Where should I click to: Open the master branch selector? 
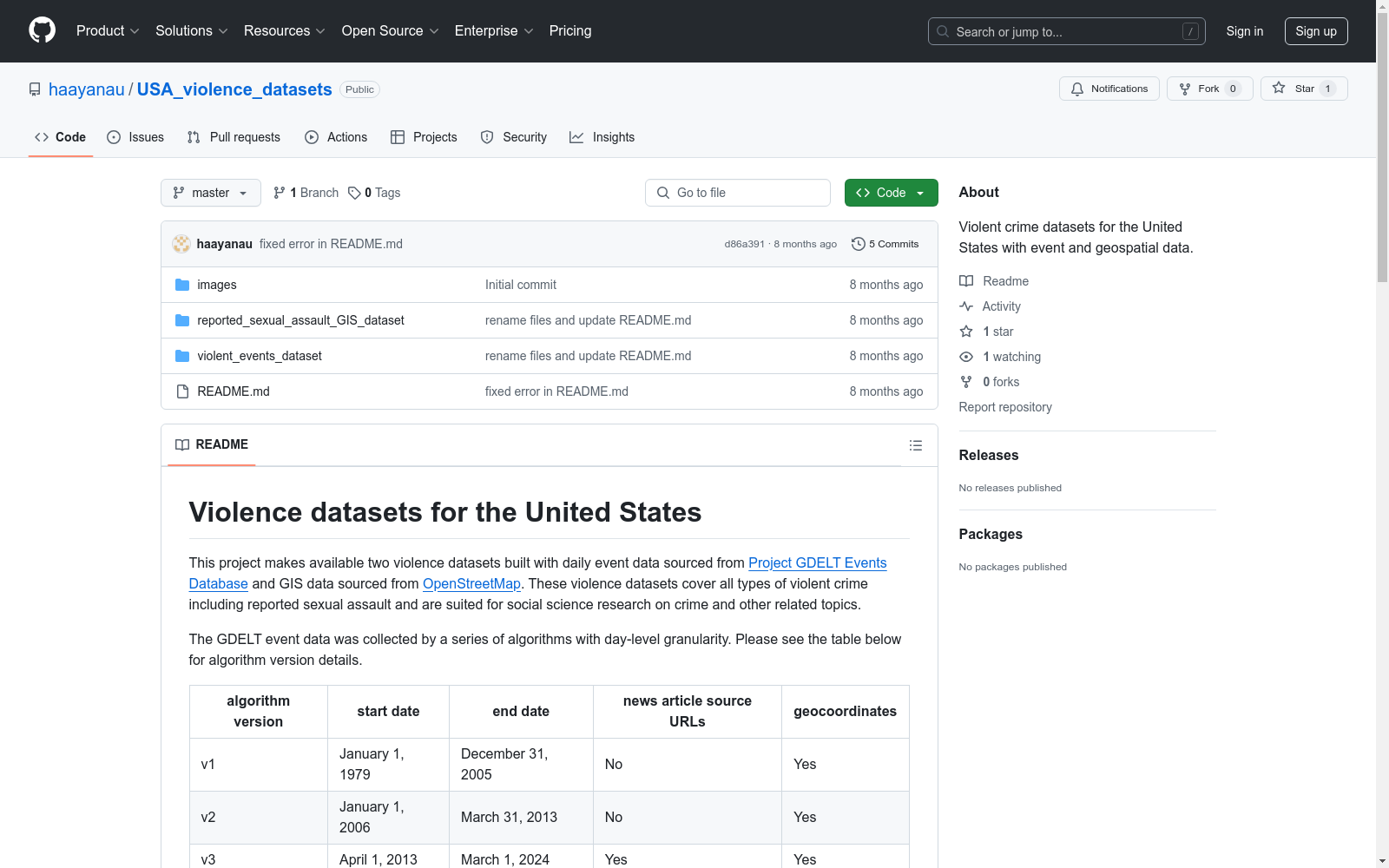click(x=211, y=193)
